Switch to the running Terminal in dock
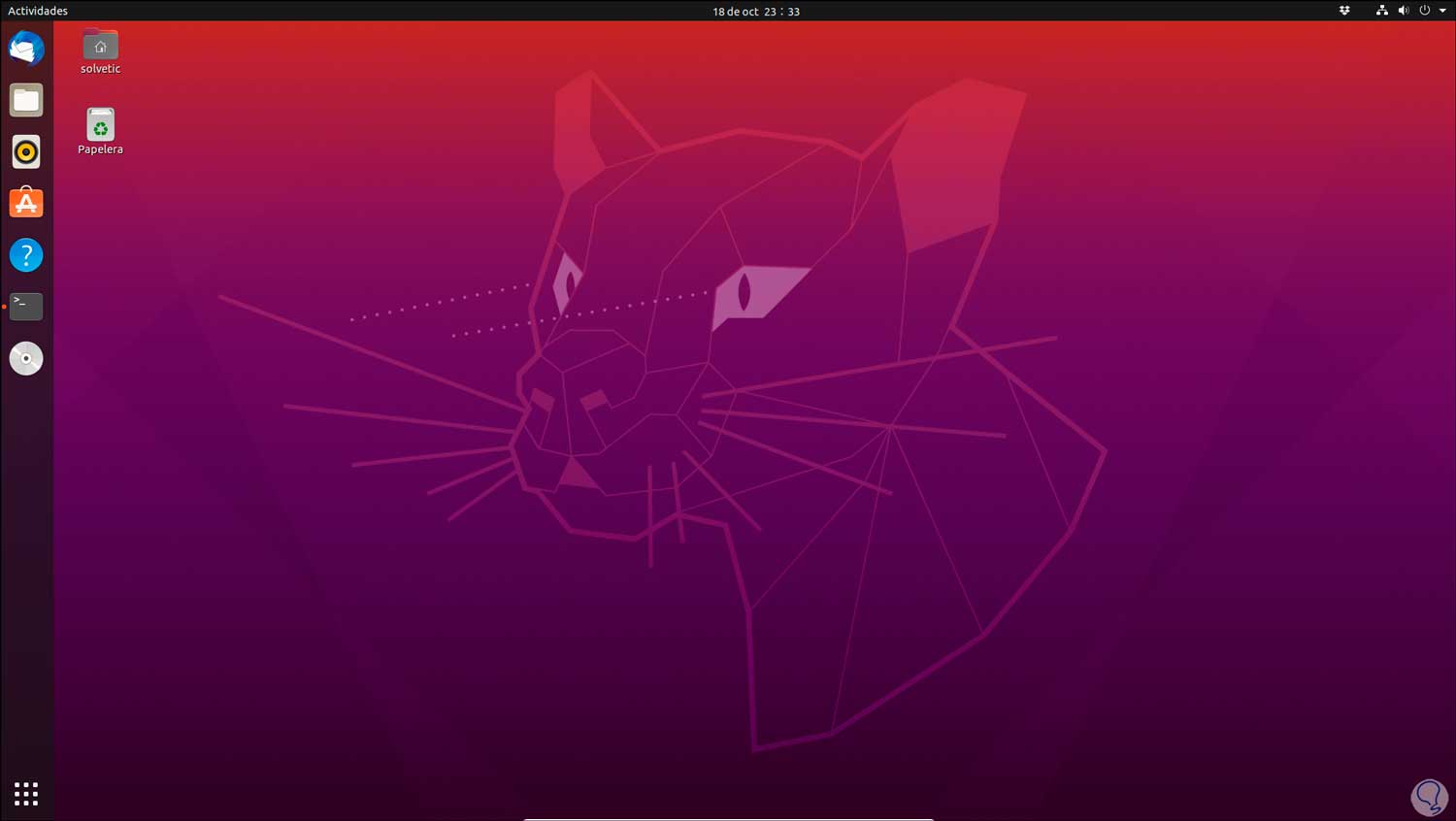The width and height of the screenshot is (1456, 821). [26, 307]
